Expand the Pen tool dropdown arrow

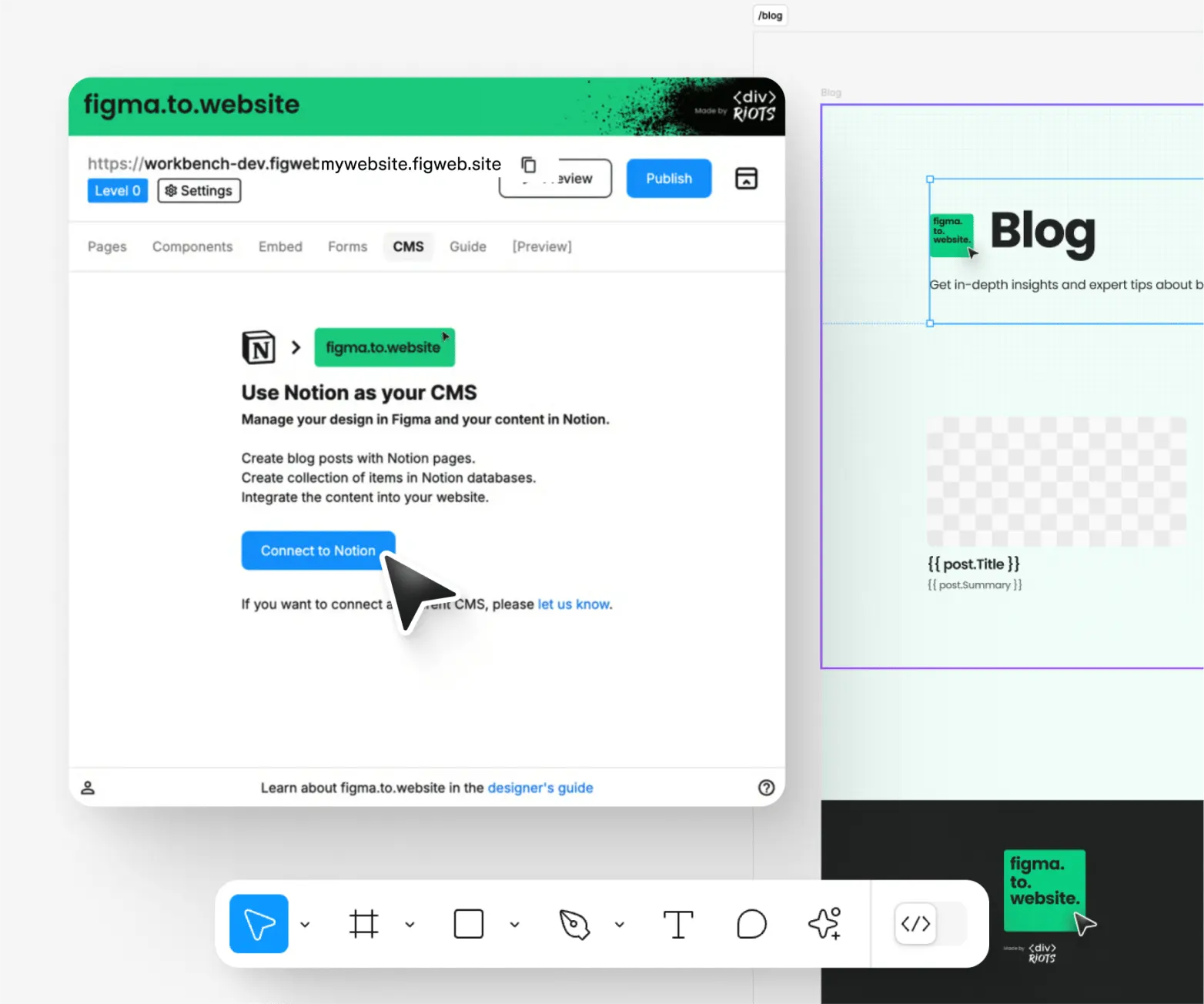tap(619, 925)
